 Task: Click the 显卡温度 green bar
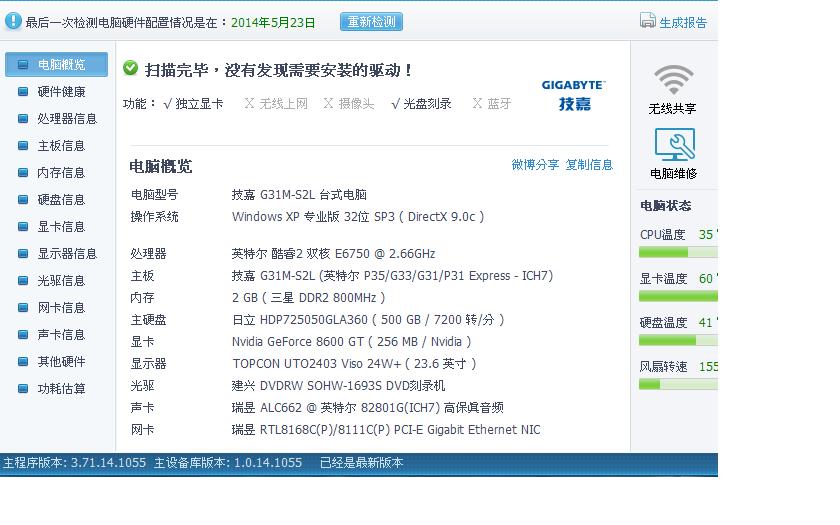678,296
